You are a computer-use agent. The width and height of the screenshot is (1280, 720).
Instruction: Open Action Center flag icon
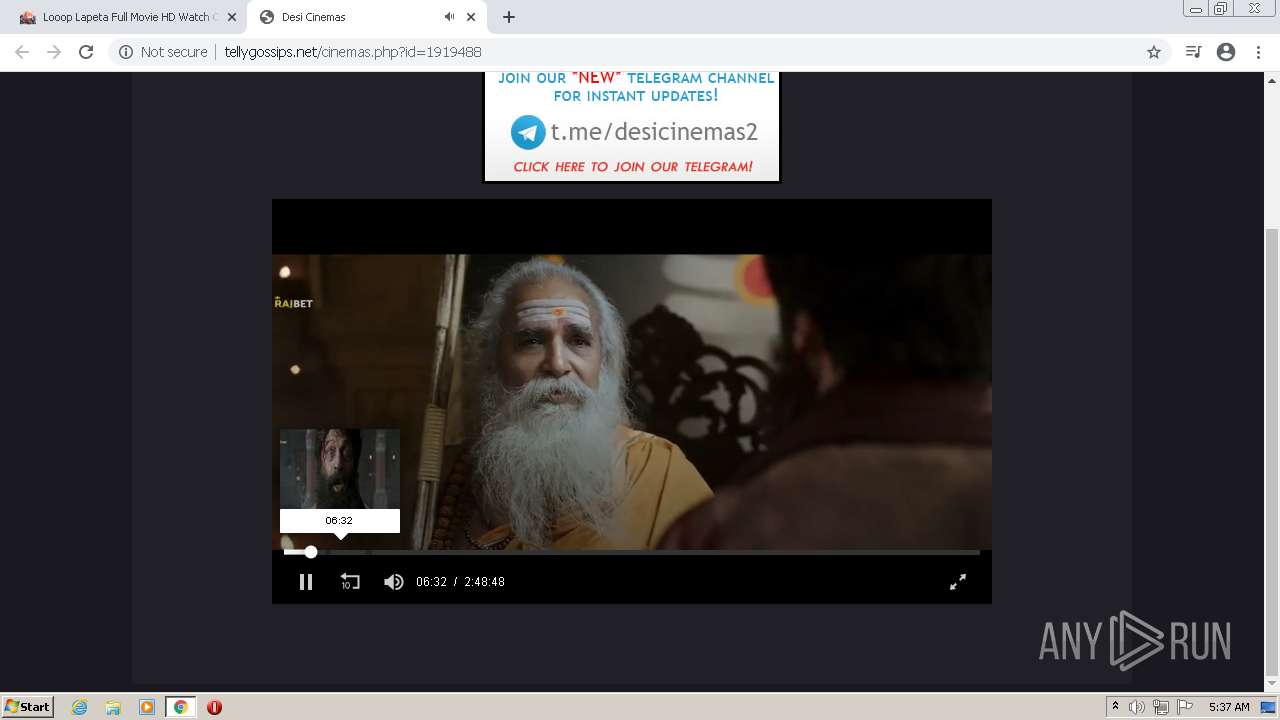pyautogui.click(x=1185, y=707)
